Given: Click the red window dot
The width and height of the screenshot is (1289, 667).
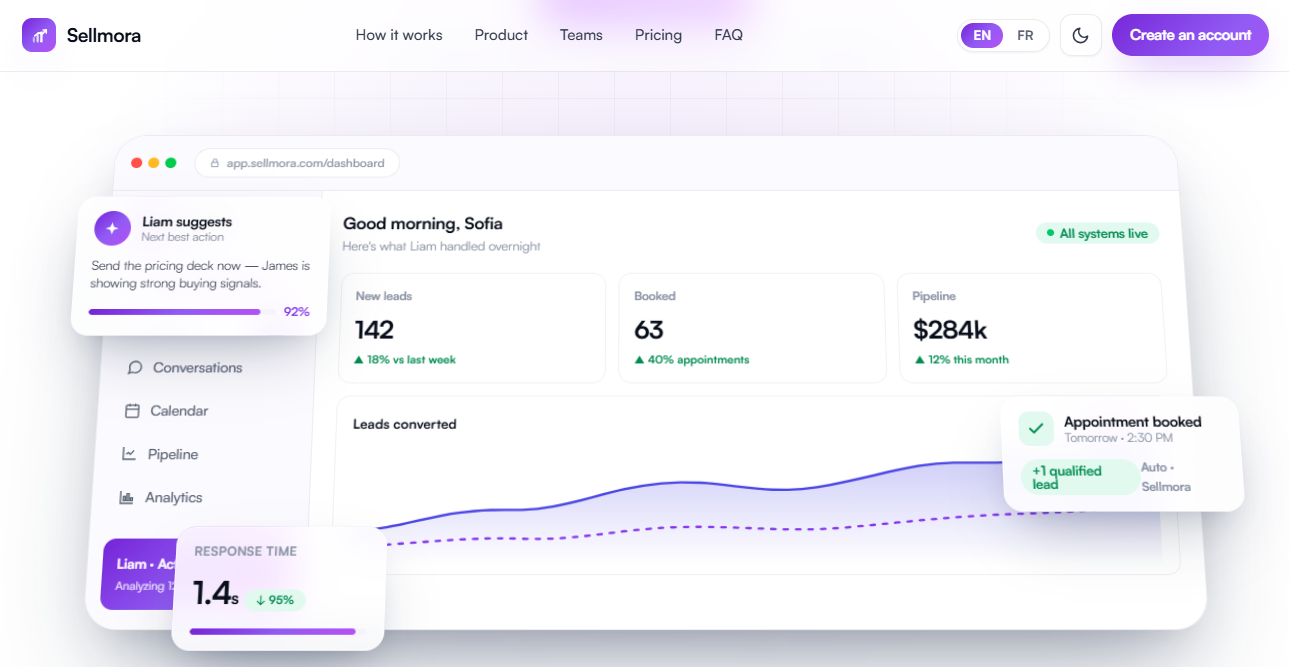Looking at the screenshot, I should tap(137, 163).
